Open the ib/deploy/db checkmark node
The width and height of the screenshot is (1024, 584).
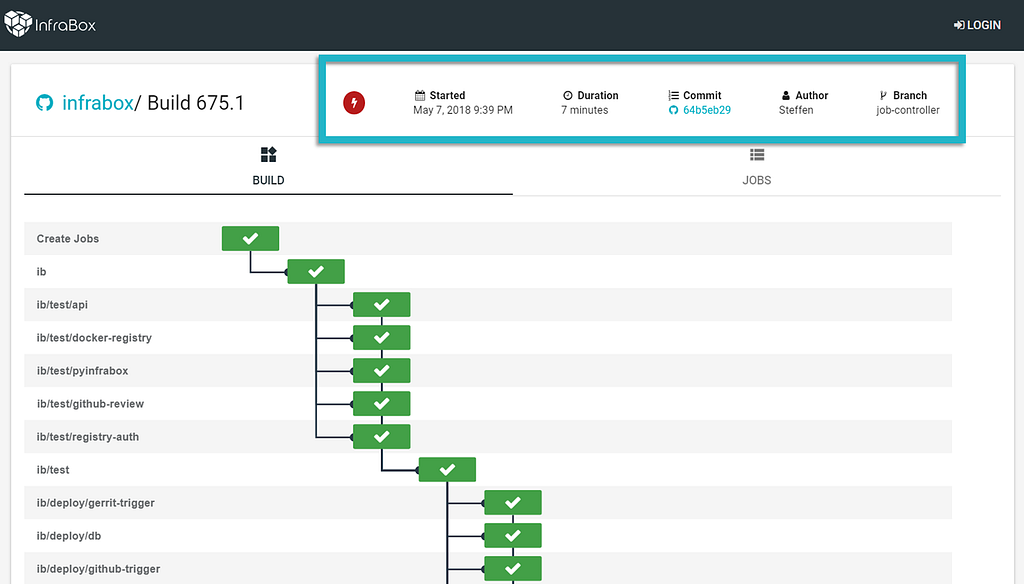513,536
